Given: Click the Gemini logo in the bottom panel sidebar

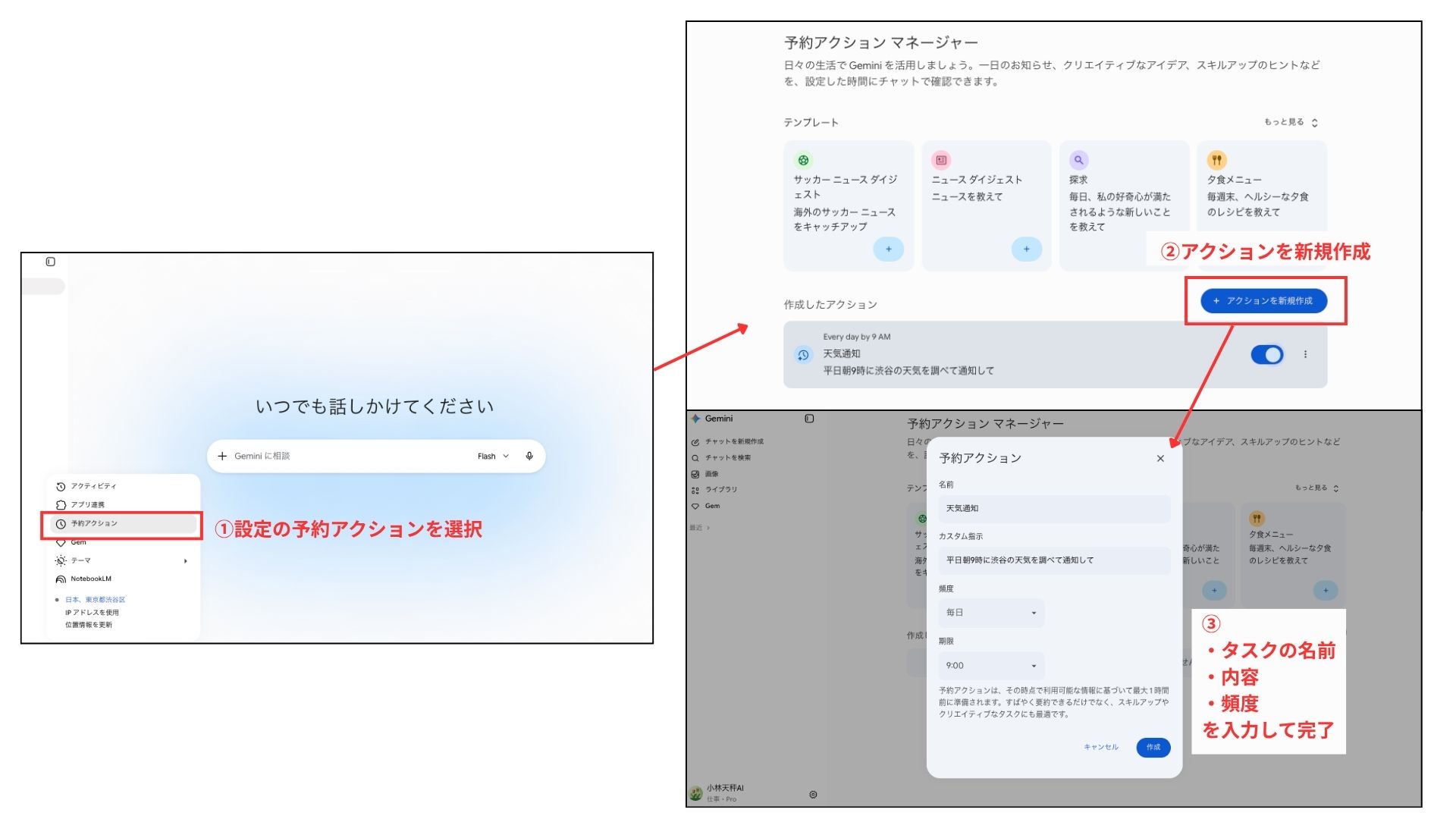Looking at the screenshot, I should 695,419.
